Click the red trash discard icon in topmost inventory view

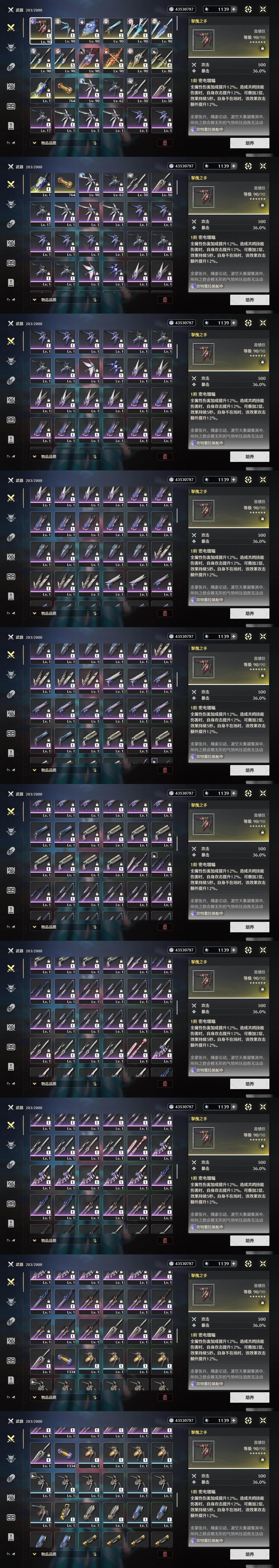point(165,143)
